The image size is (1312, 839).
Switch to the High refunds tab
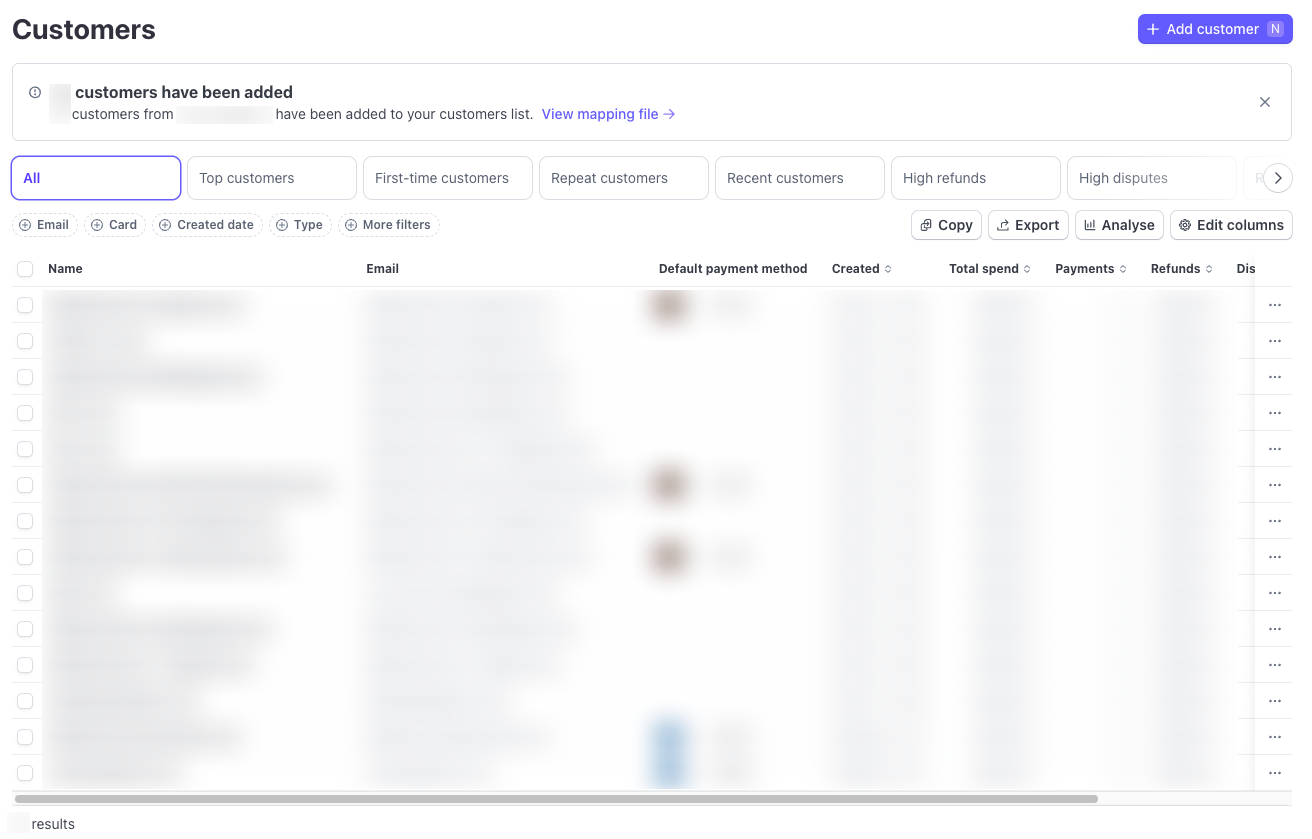[975, 178]
